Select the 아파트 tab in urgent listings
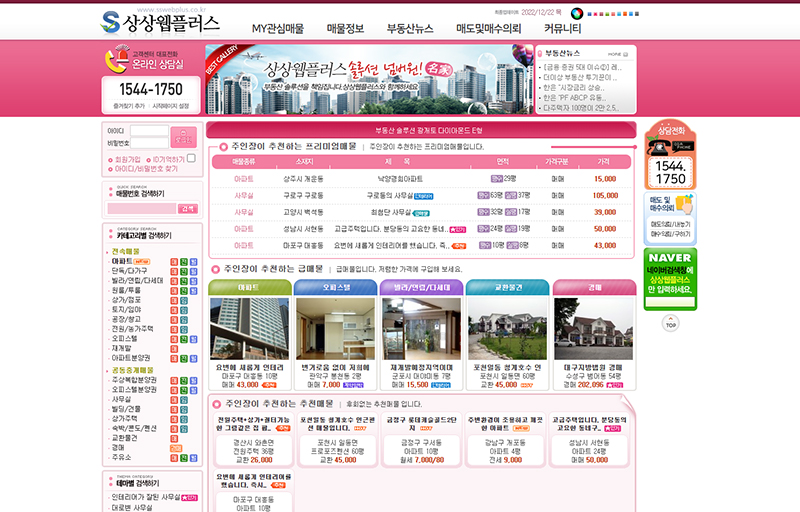Viewport: 800px width, 512px height. click(x=249, y=287)
